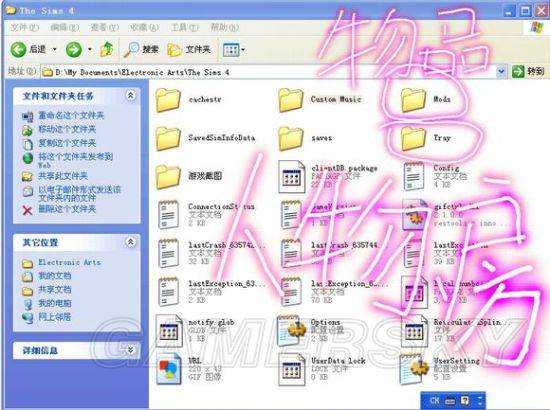550x410 pixels.
Task: Open the File menu
Action: 24,27
